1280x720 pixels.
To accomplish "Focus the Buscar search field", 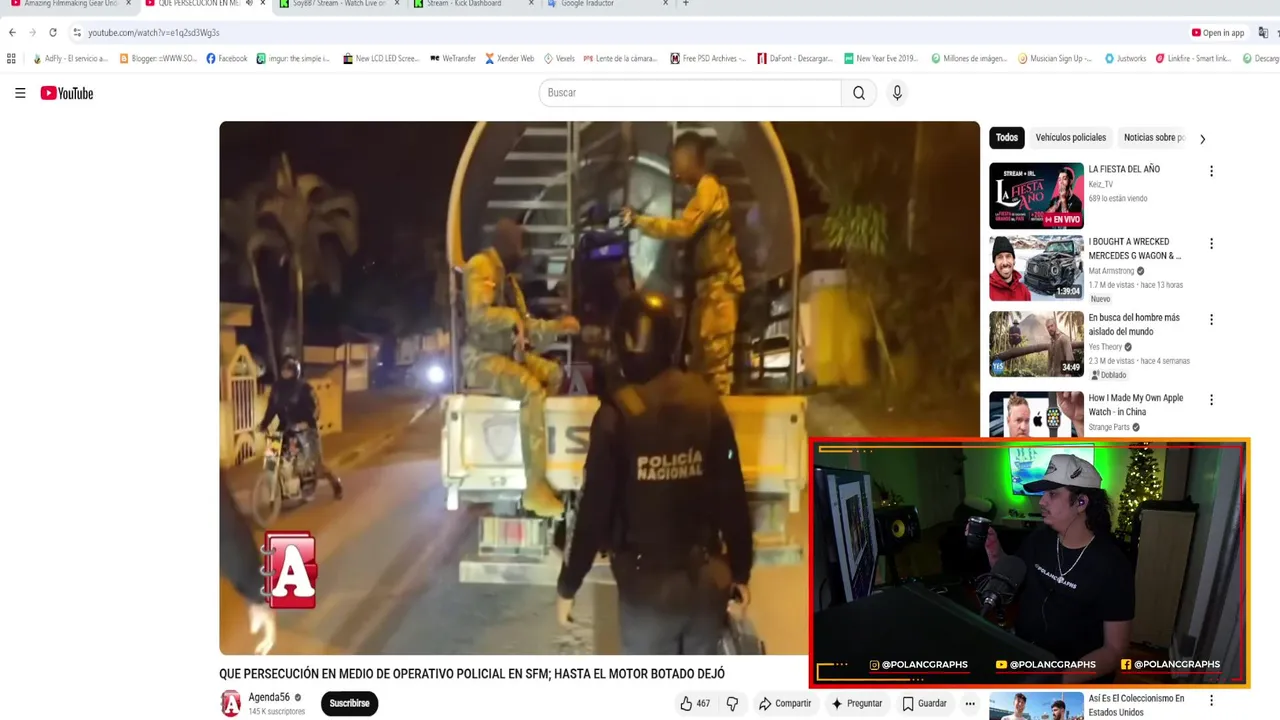I will pos(690,93).
